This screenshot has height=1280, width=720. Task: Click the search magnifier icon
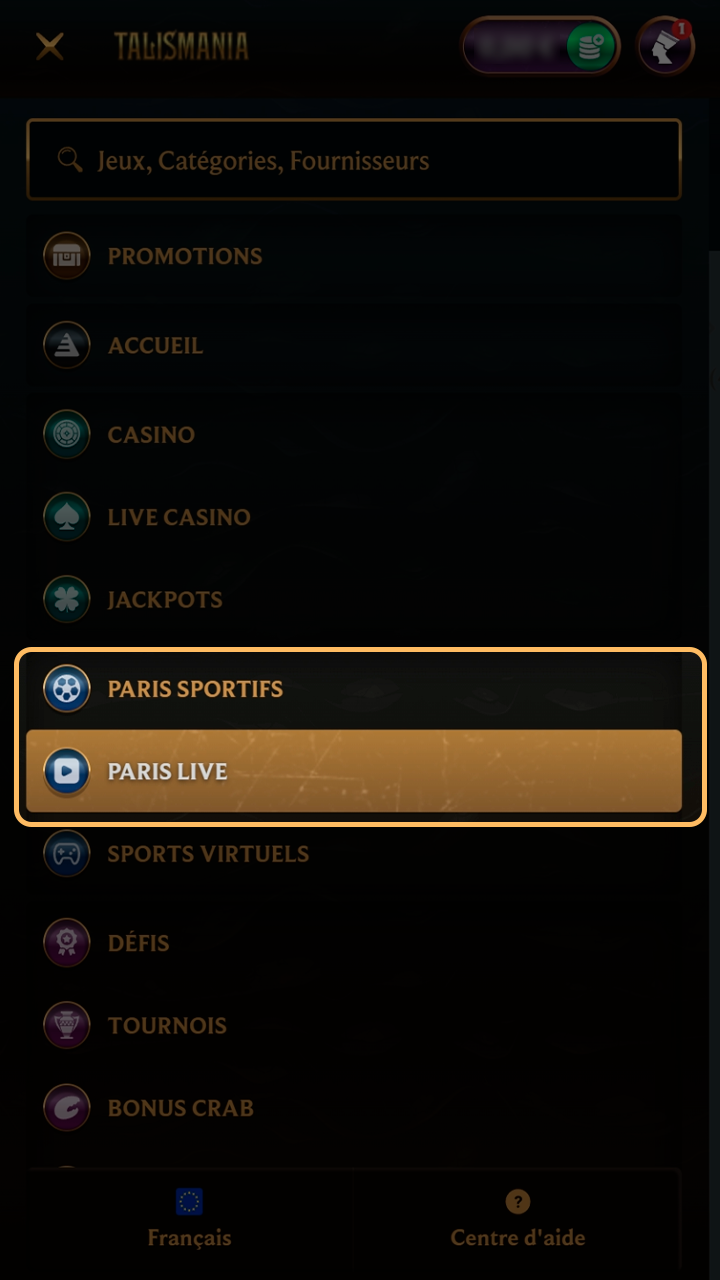tap(69, 160)
